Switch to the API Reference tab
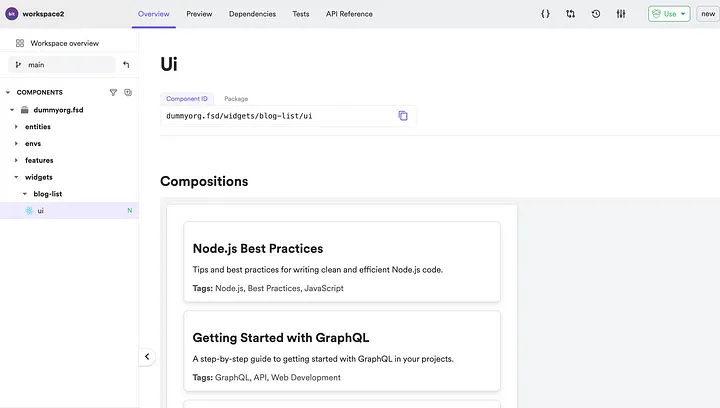This screenshot has width=720, height=408. pos(349,14)
